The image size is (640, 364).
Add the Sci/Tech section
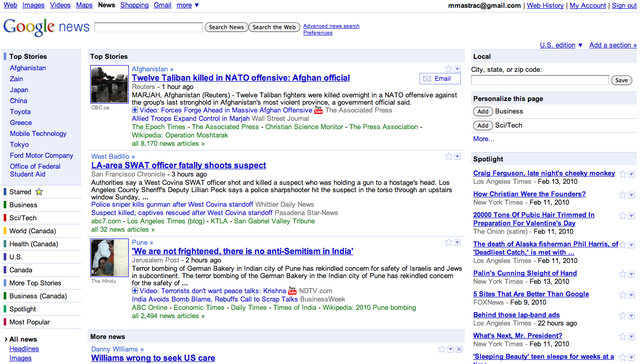tap(482, 125)
